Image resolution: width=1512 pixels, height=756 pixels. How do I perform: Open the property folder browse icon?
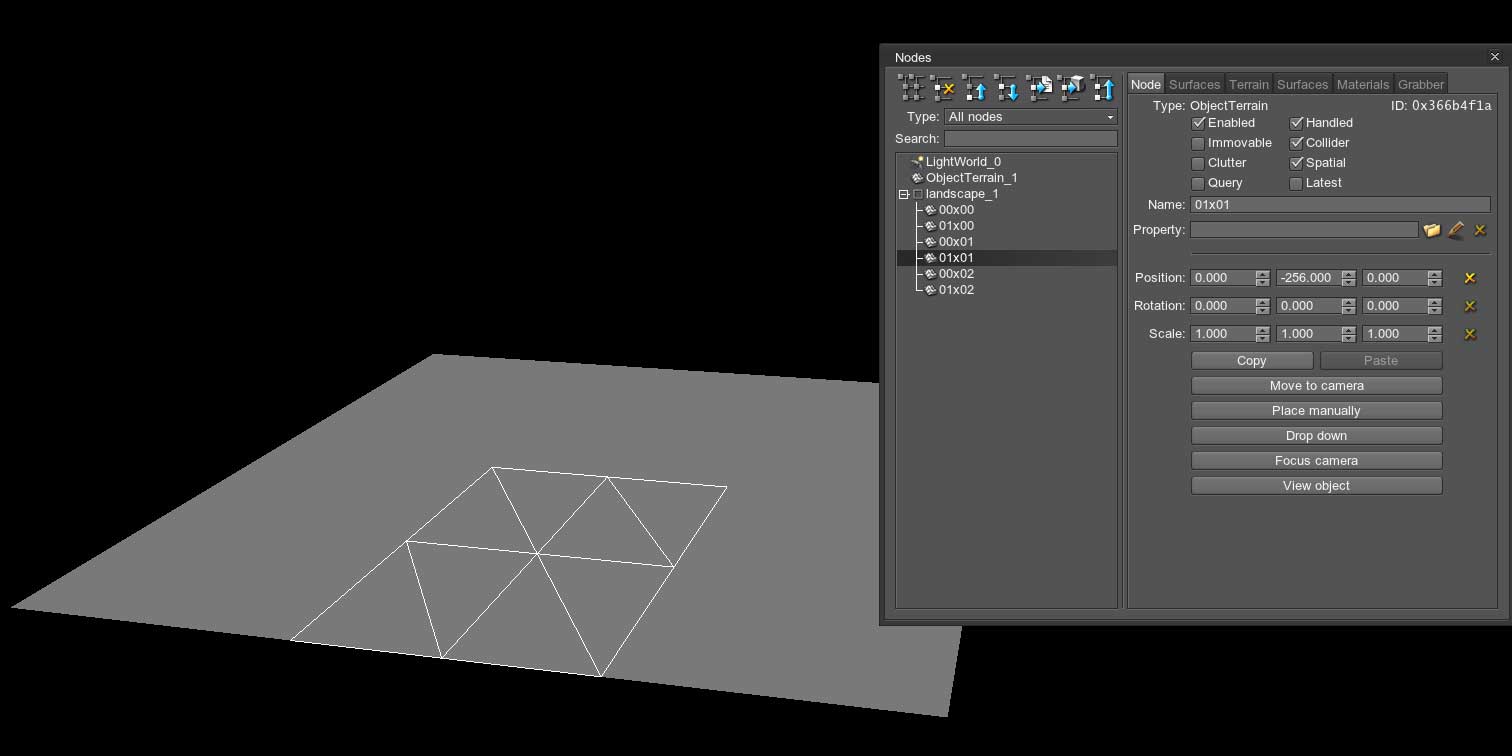(1432, 230)
